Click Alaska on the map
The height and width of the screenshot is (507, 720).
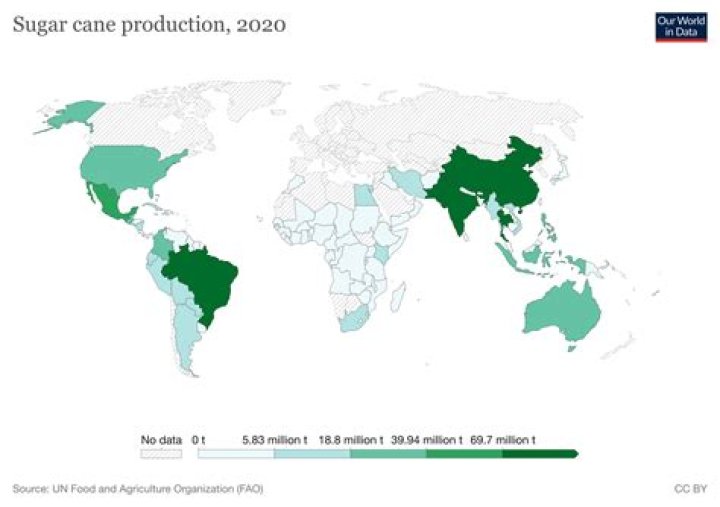point(69,116)
